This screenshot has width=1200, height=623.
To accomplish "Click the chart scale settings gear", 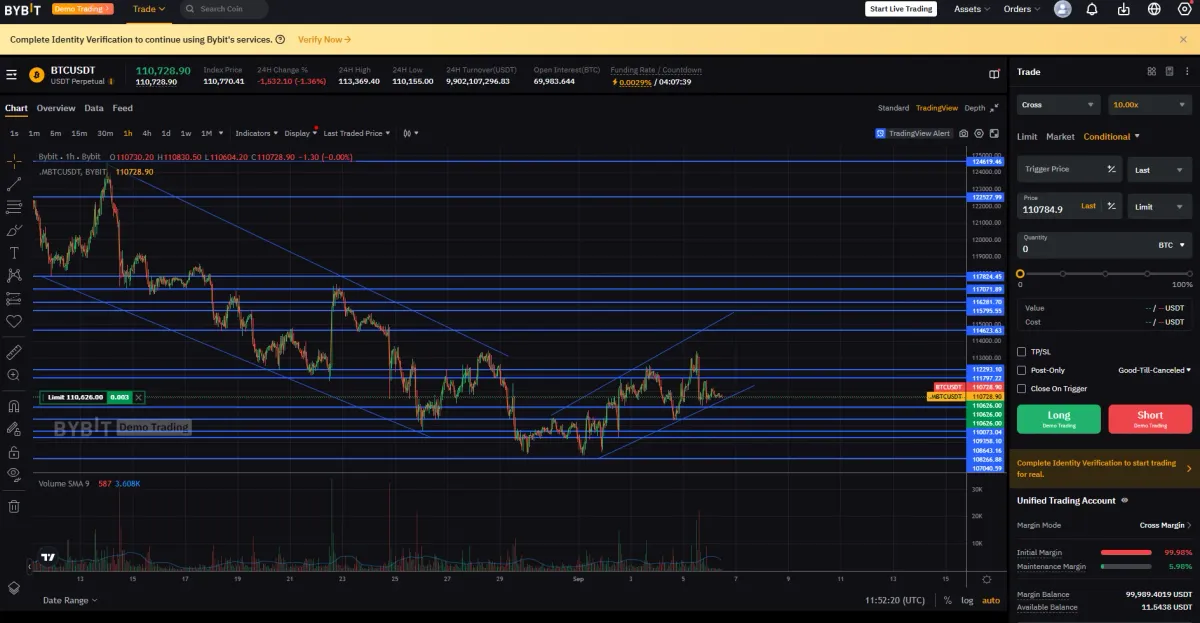I will pyautogui.click(x=987, y=579).
